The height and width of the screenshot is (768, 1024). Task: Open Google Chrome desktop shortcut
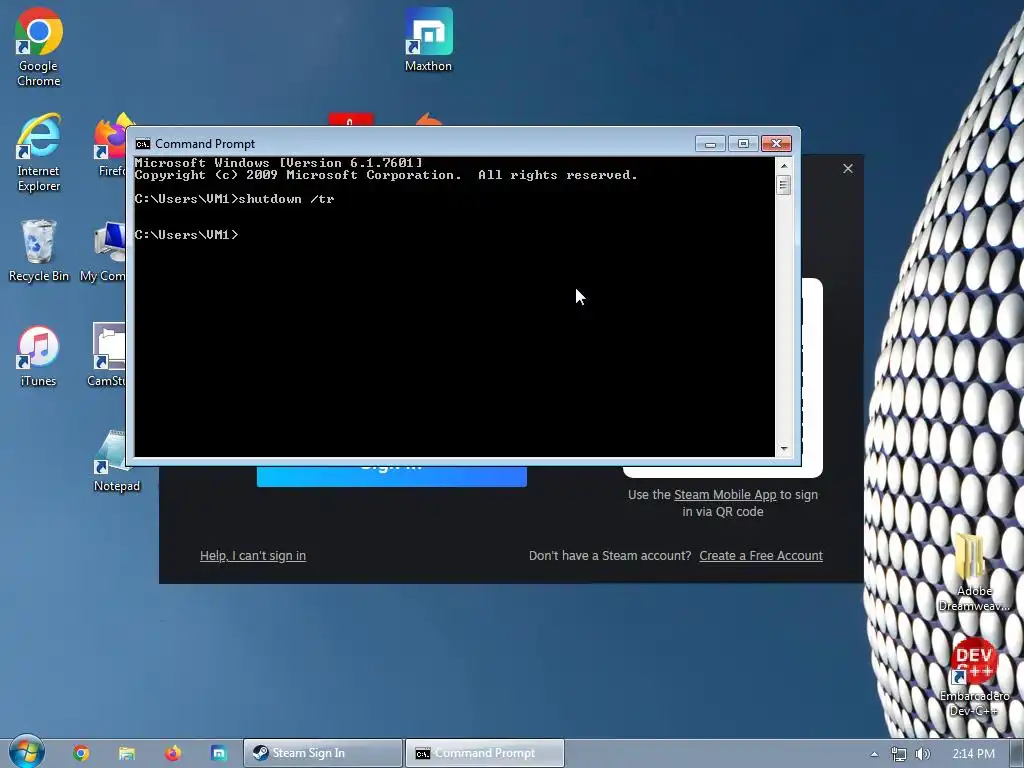point(39,47)
